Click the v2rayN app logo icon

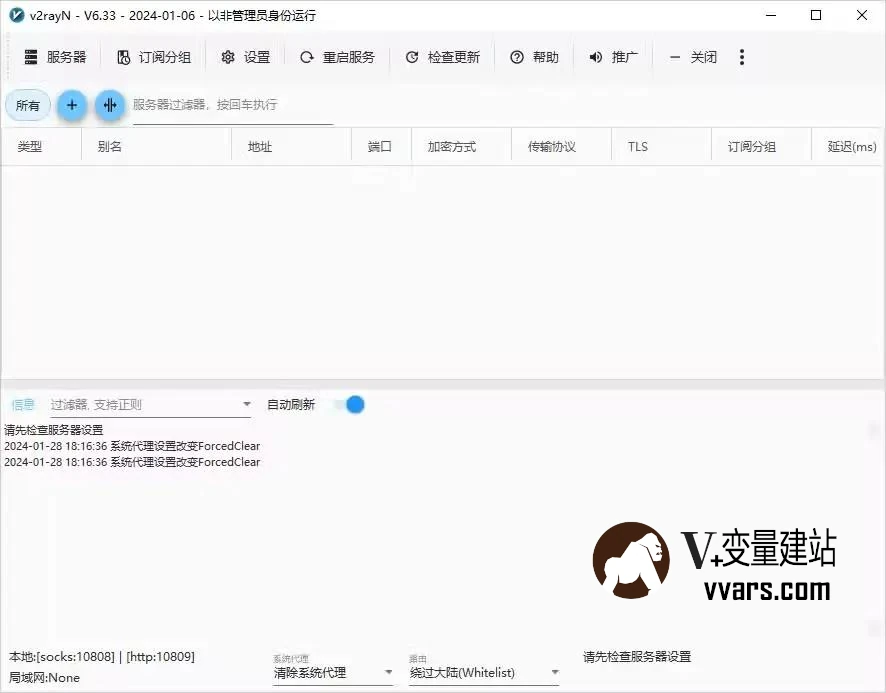click(x=16, y=15)
